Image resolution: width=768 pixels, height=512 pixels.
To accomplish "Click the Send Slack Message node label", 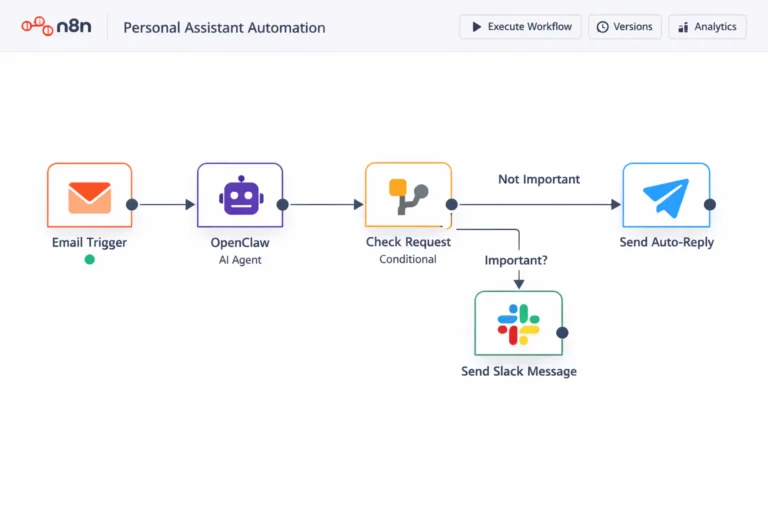I will 519,371.
